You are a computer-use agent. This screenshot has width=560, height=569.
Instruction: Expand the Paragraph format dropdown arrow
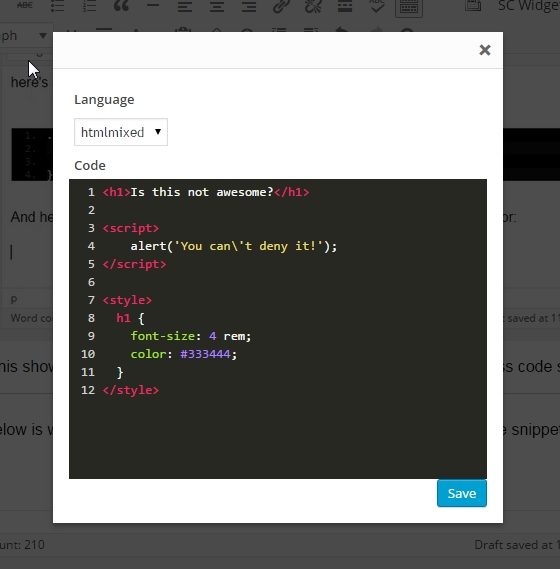coord(43,36)
